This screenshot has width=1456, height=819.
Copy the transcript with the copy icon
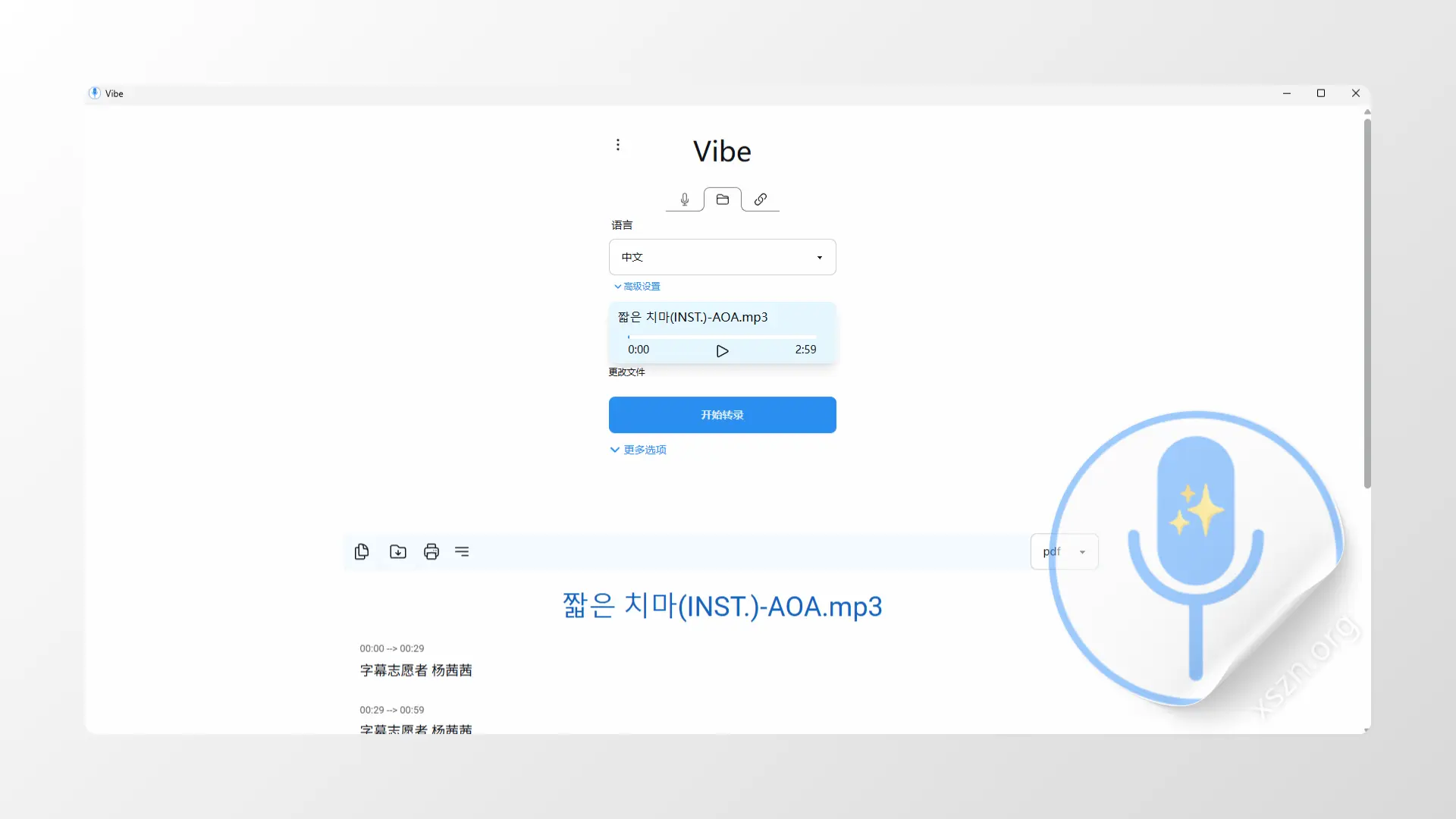[362, 551]
